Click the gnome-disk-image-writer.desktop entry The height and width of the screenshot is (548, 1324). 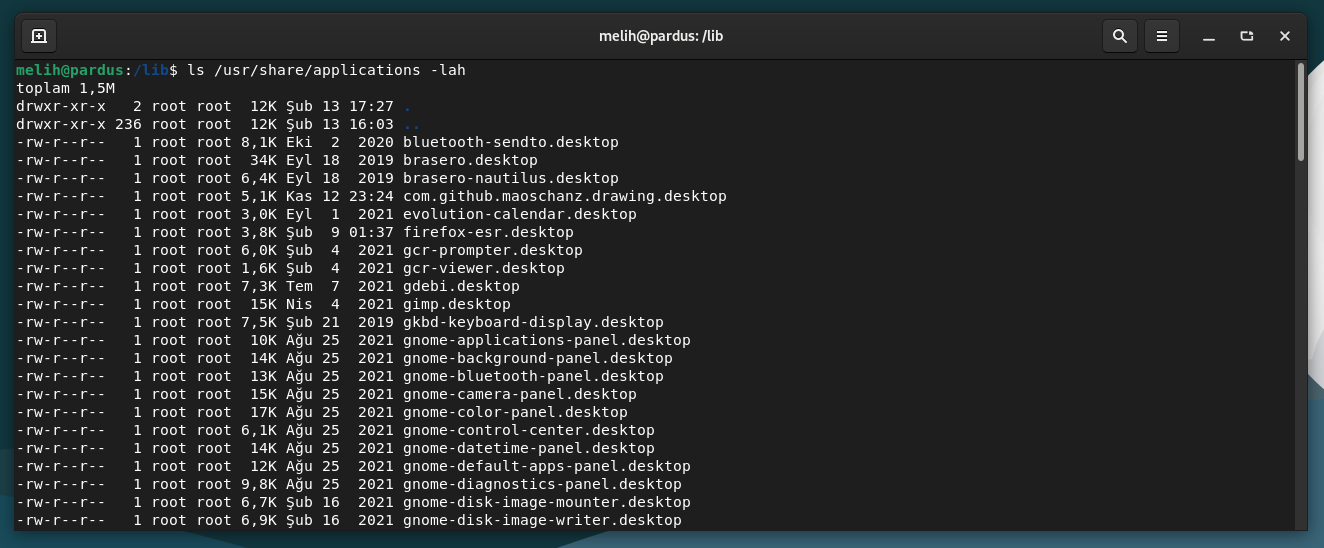point(542,520)
